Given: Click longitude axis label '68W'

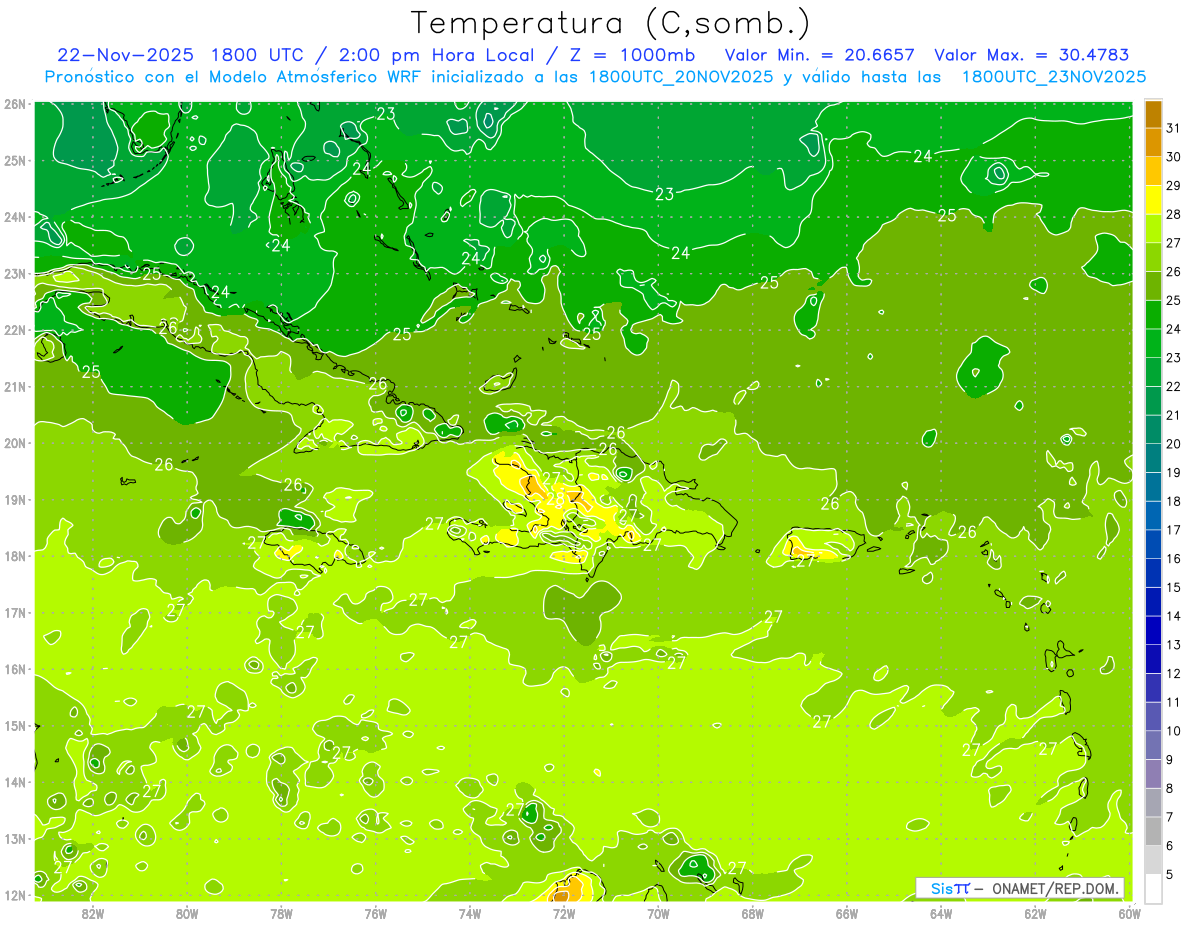Looking at the screenshot, I should (x=753, y=912).
